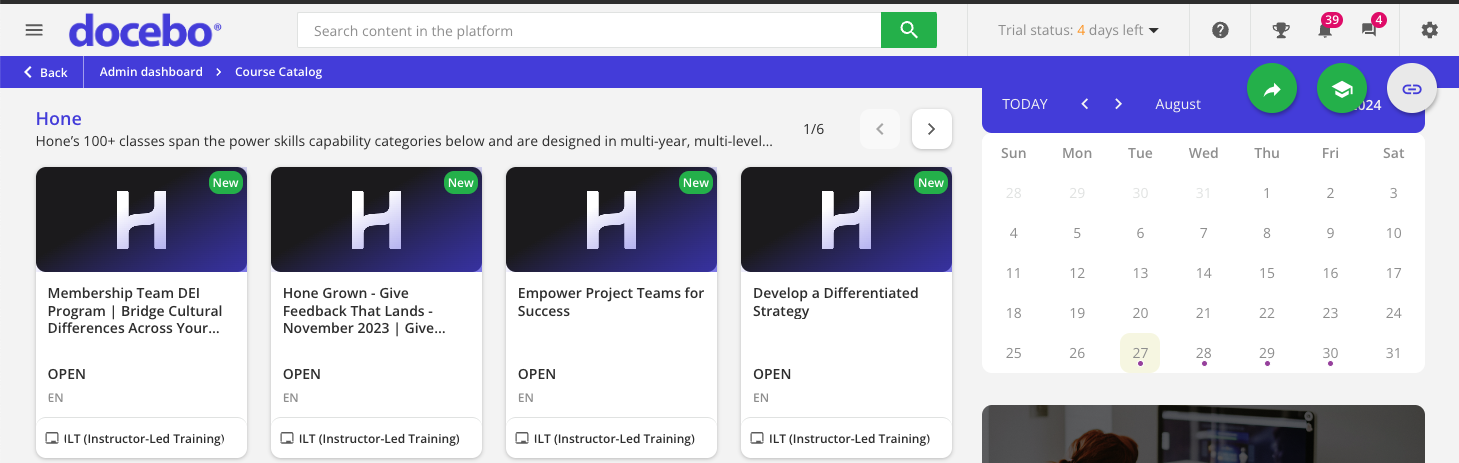The height and width of the screenshot is (463, 1459).
Task: Select August 15 in the calendar
Action: click(1267, 273)
